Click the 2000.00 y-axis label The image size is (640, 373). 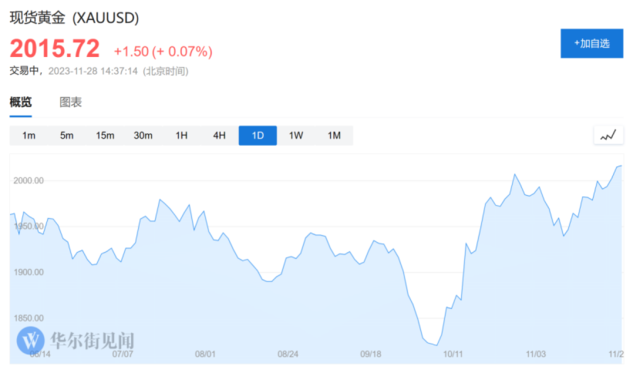(29, 181)
